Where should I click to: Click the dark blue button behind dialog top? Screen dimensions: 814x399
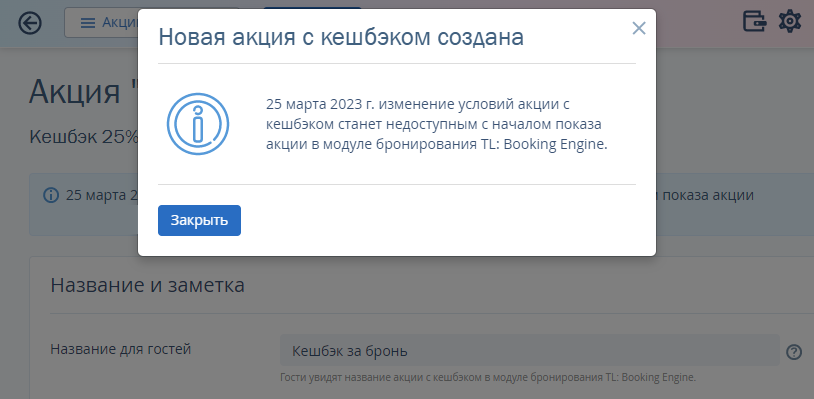pos(312,8)
